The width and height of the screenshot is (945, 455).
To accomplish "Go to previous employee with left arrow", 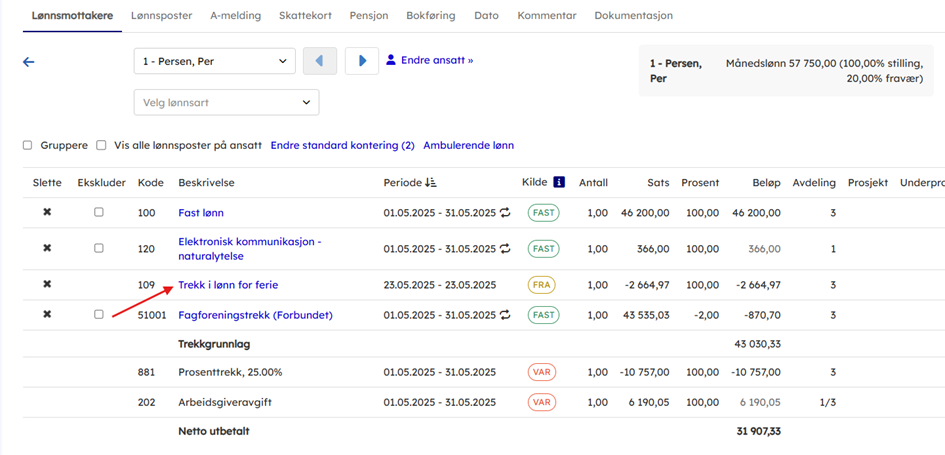I will 320,61.
